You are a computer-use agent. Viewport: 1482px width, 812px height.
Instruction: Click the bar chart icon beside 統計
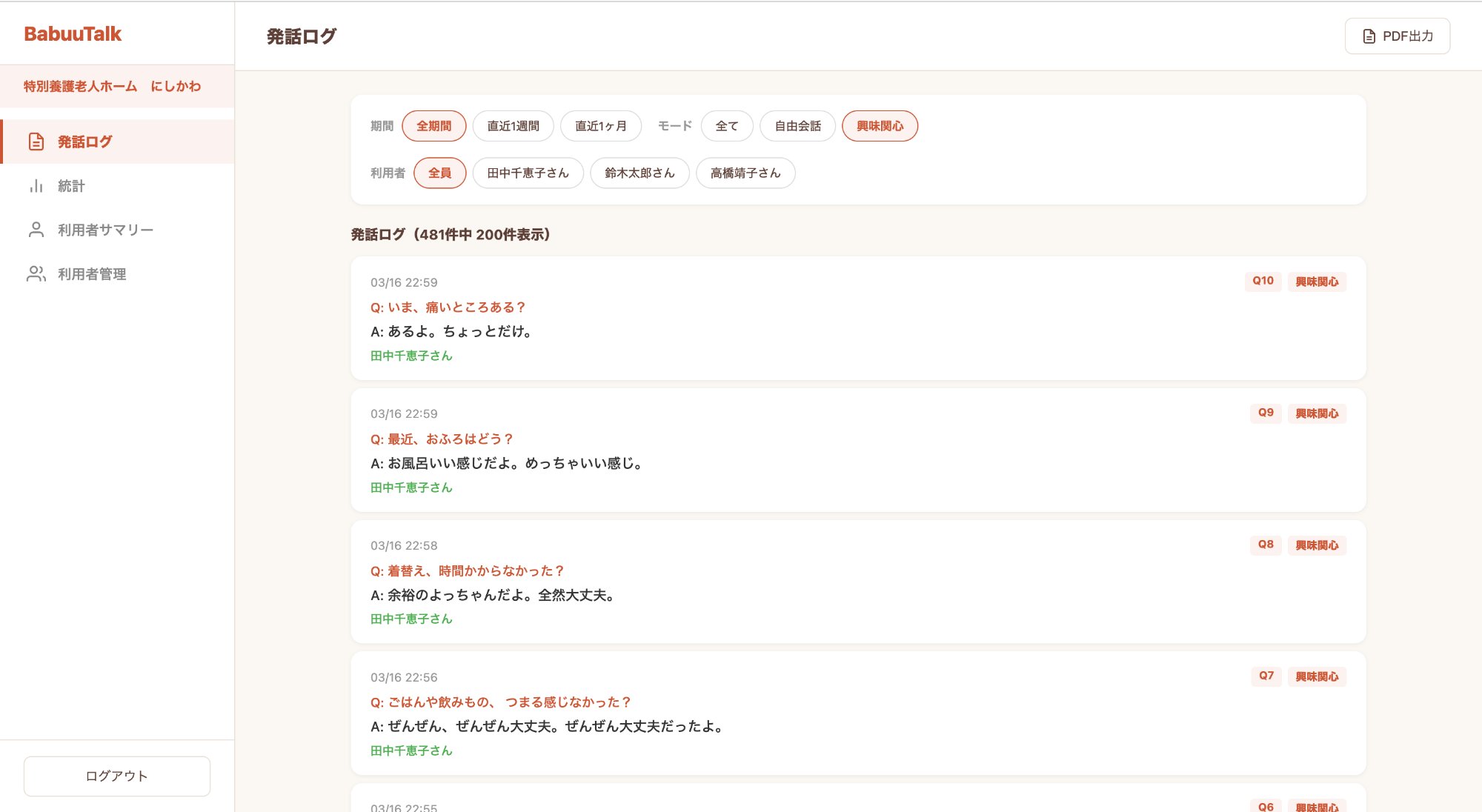click(36, 186)
